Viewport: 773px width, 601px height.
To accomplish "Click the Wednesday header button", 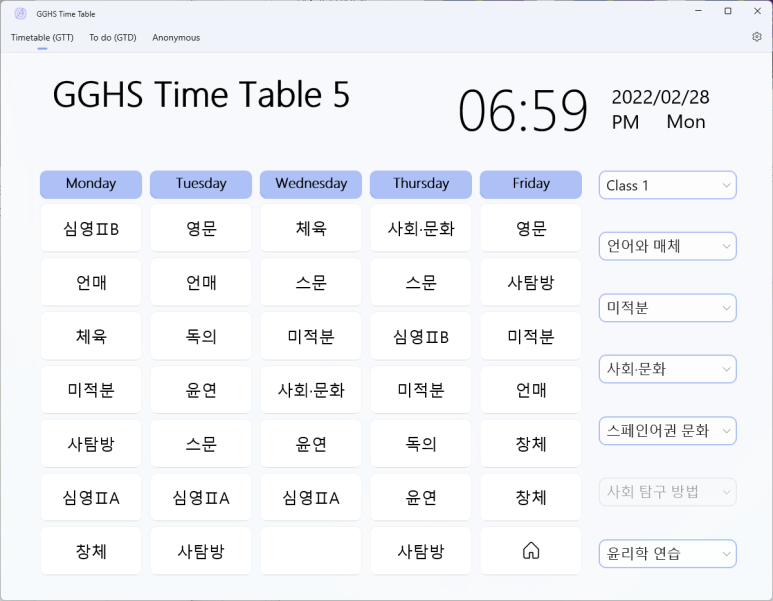I will click(x=311, y=184).
